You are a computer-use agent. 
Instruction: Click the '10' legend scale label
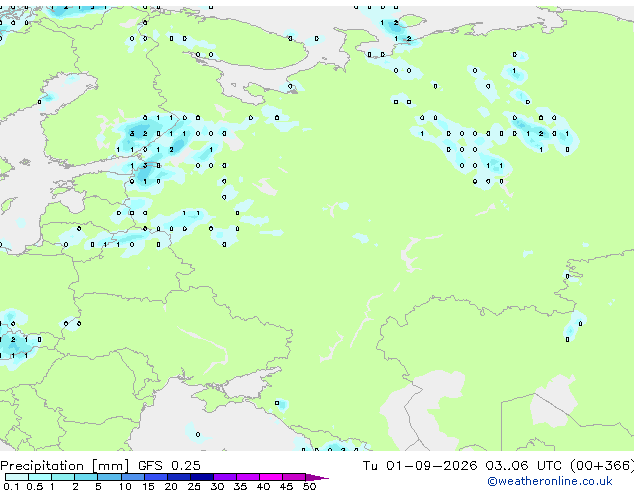[x=125, y=486]
